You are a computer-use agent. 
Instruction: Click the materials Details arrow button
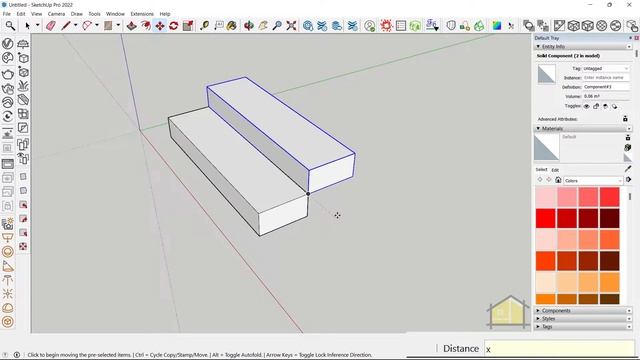click(628, 180)
